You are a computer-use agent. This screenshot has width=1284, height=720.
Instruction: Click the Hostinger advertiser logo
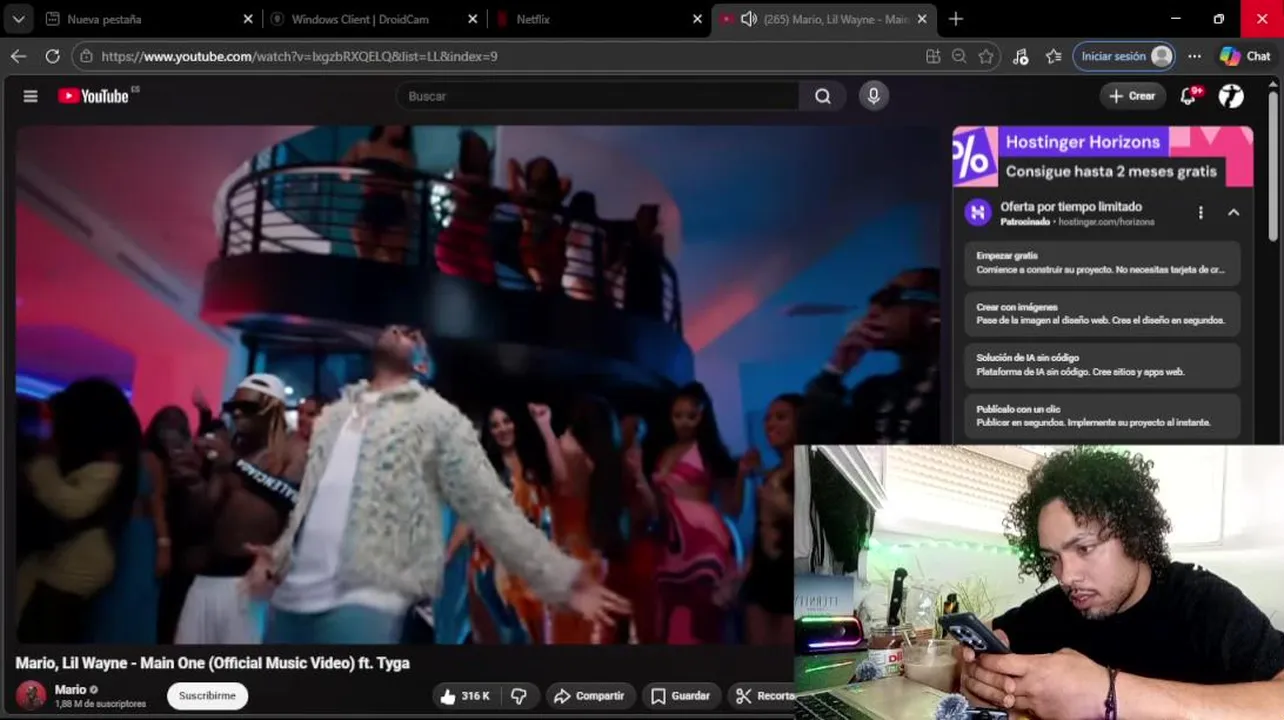(x=977, y=212)
